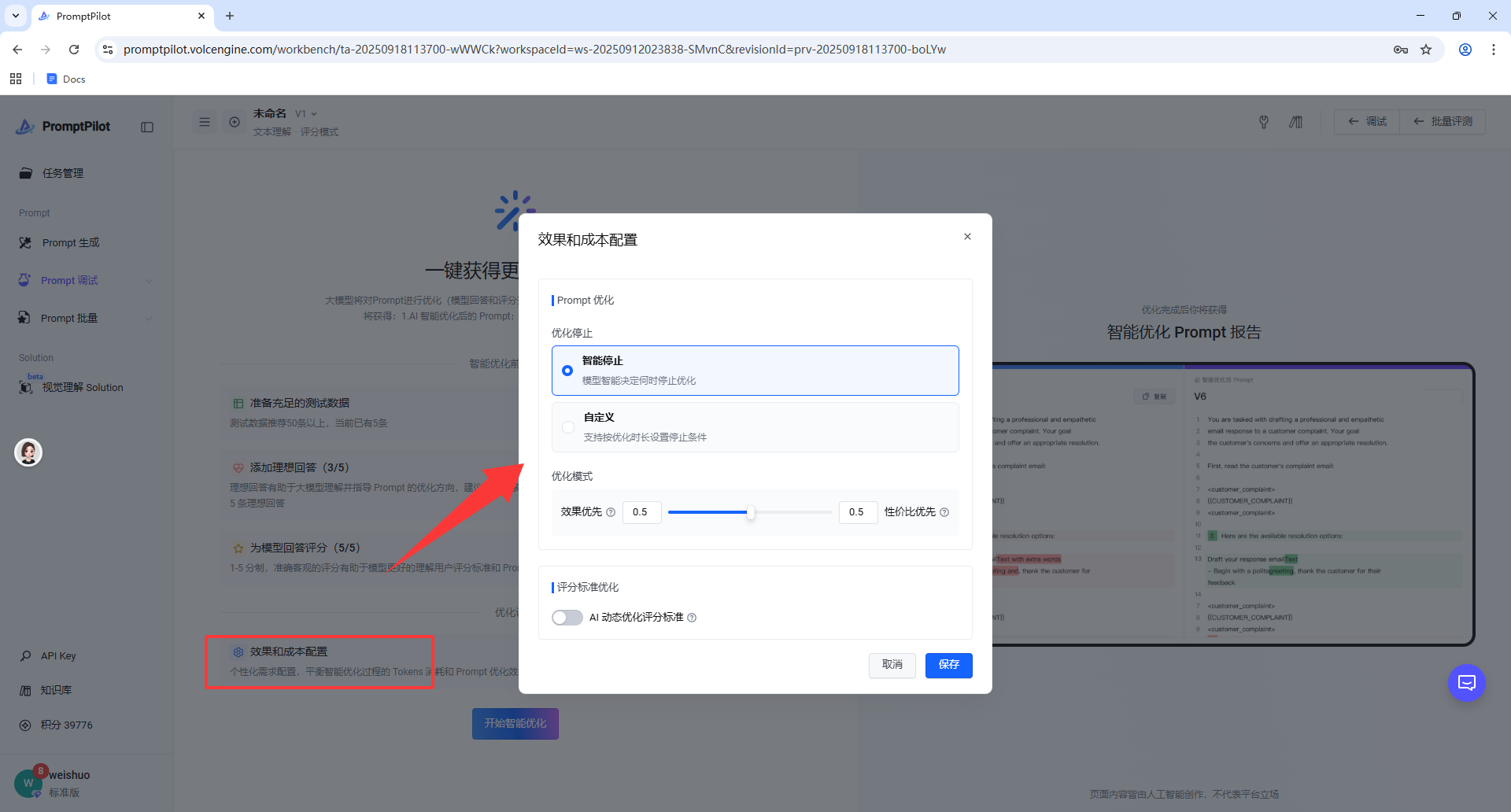The image size is (1511, 812).
Task: Click the 积分 coin icon
Action: [x=25, y=725]
